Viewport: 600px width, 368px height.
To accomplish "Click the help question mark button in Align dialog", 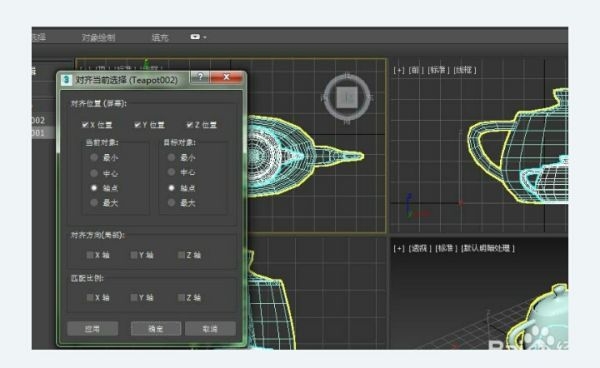I will (x=200, y=77).
